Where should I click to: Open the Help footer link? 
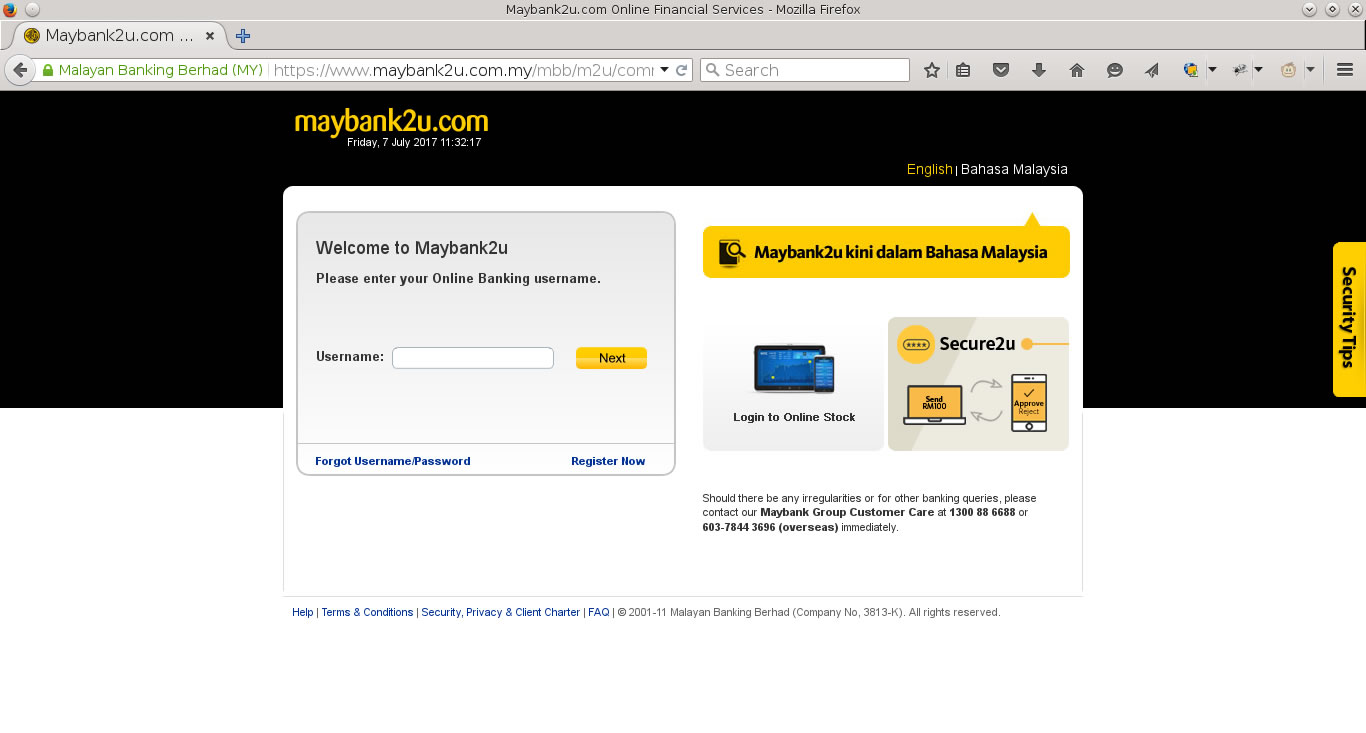pos(303,612)
